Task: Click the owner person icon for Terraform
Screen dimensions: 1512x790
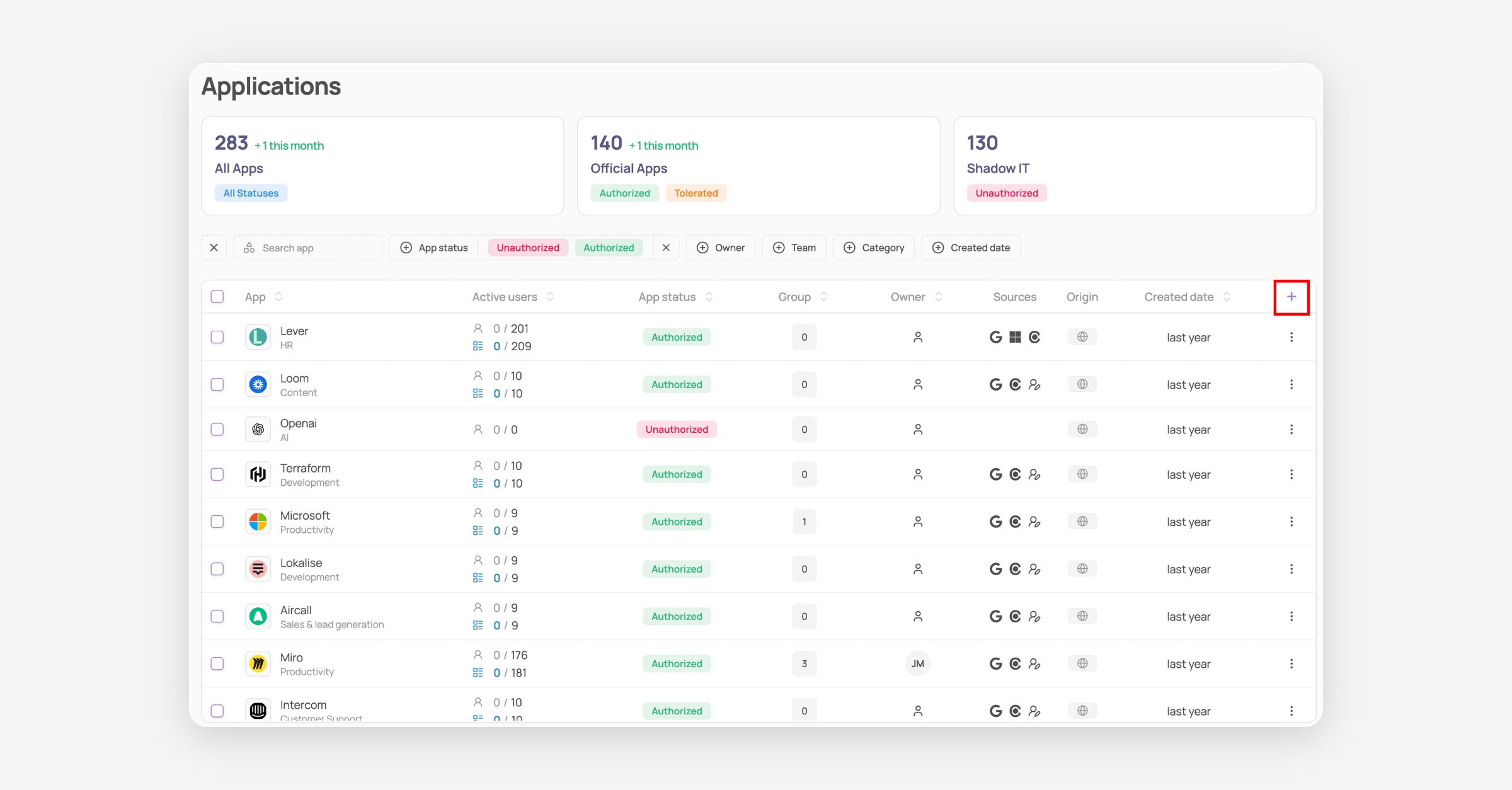Action: (x=917, y=474)
